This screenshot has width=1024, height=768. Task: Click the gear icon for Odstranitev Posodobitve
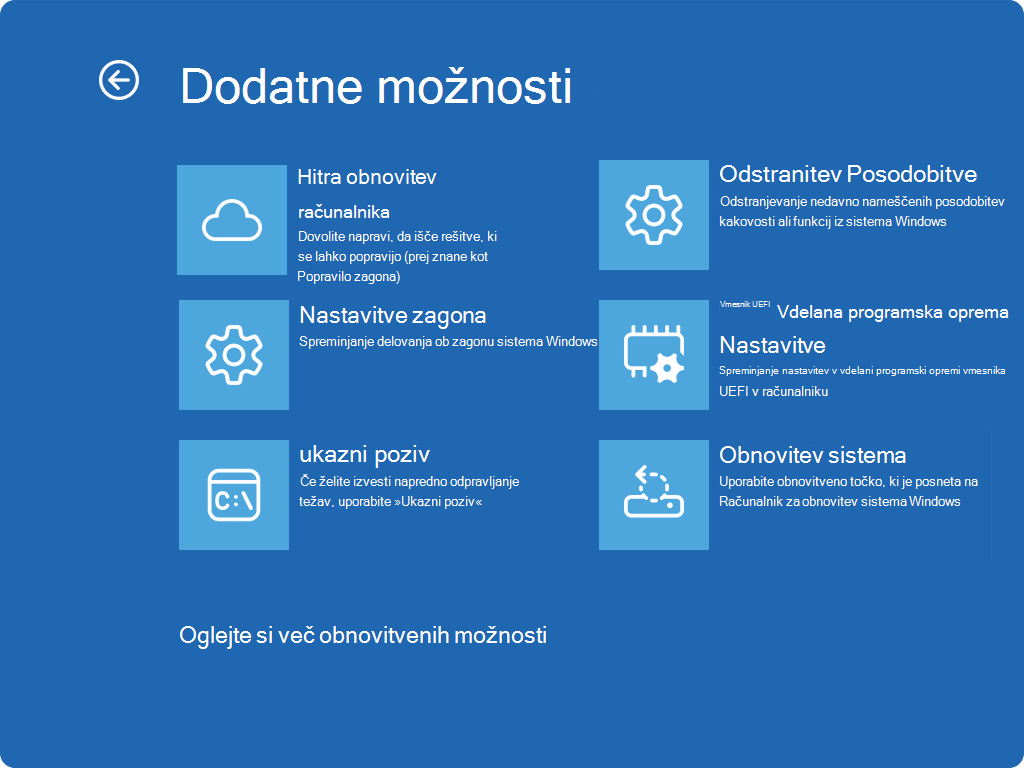(654, 215)
